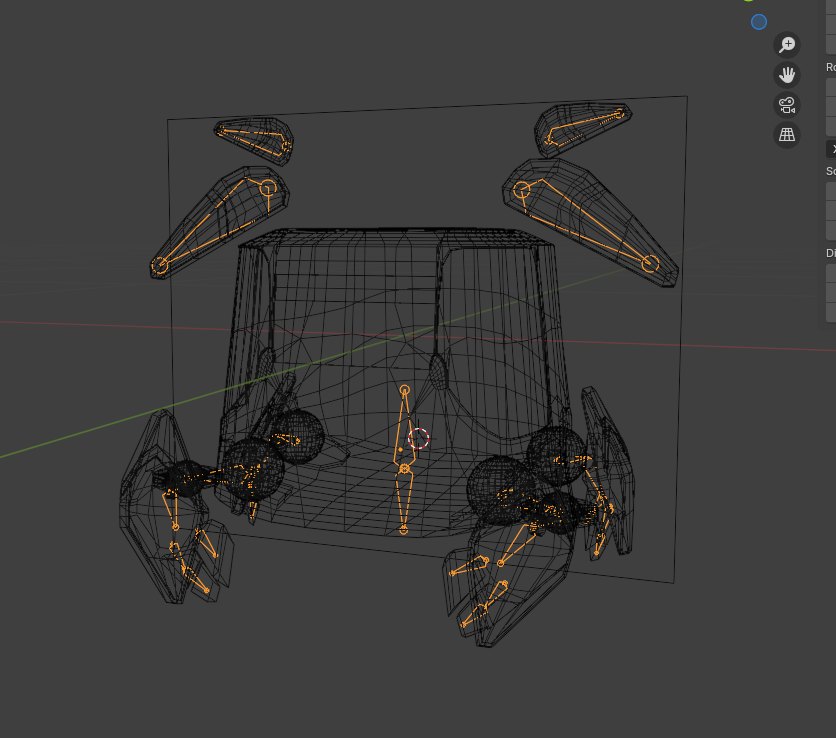Screen dimensions: 836x738
Task: Select the small top-left ear bone
Action: pyautogui.click(x=253, y=138)
